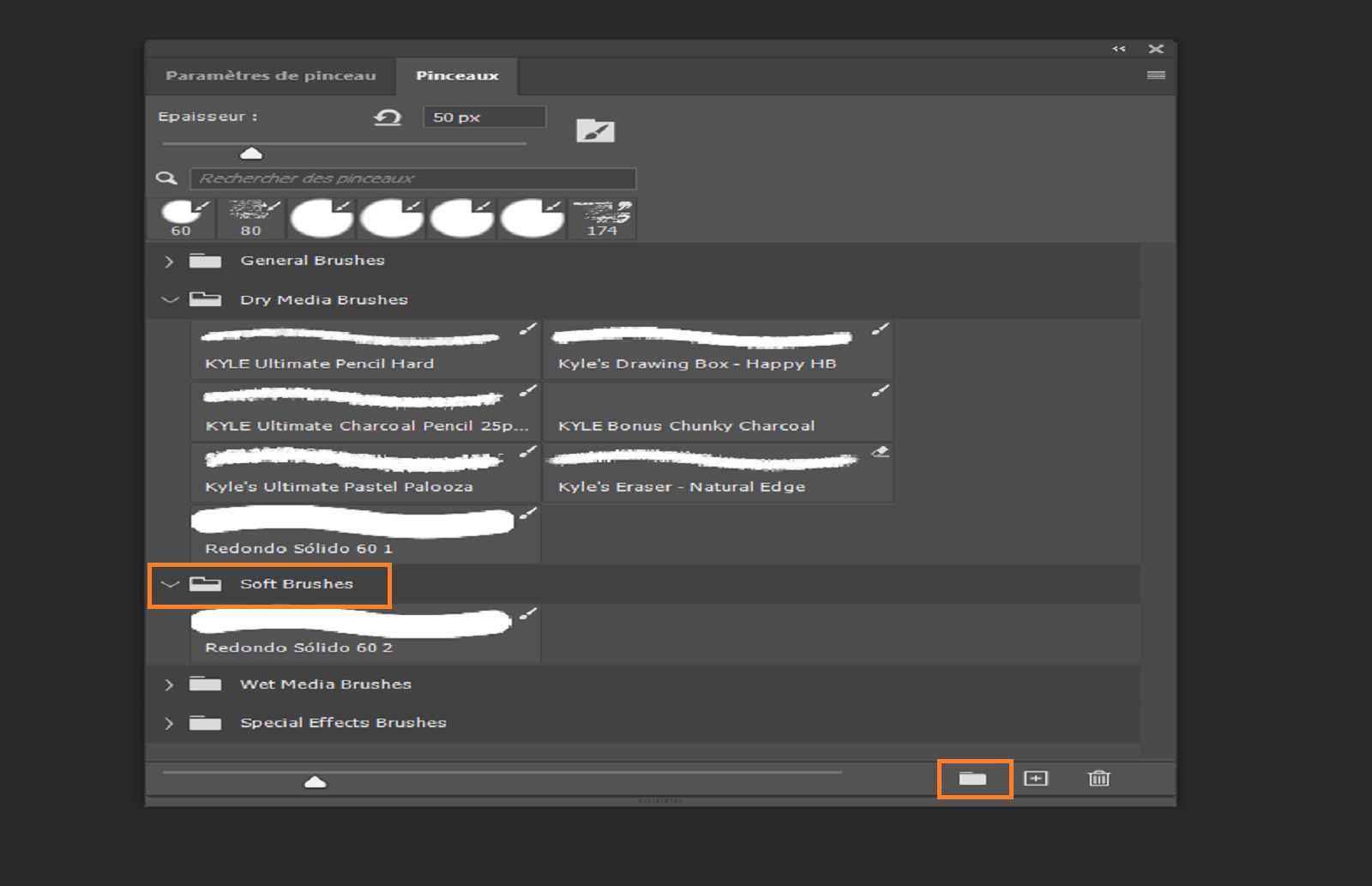Choose the KYLE Ultimate Charcoal Pencil brush
Viewport: 1372px width, 886px height.
pos(366,412)
